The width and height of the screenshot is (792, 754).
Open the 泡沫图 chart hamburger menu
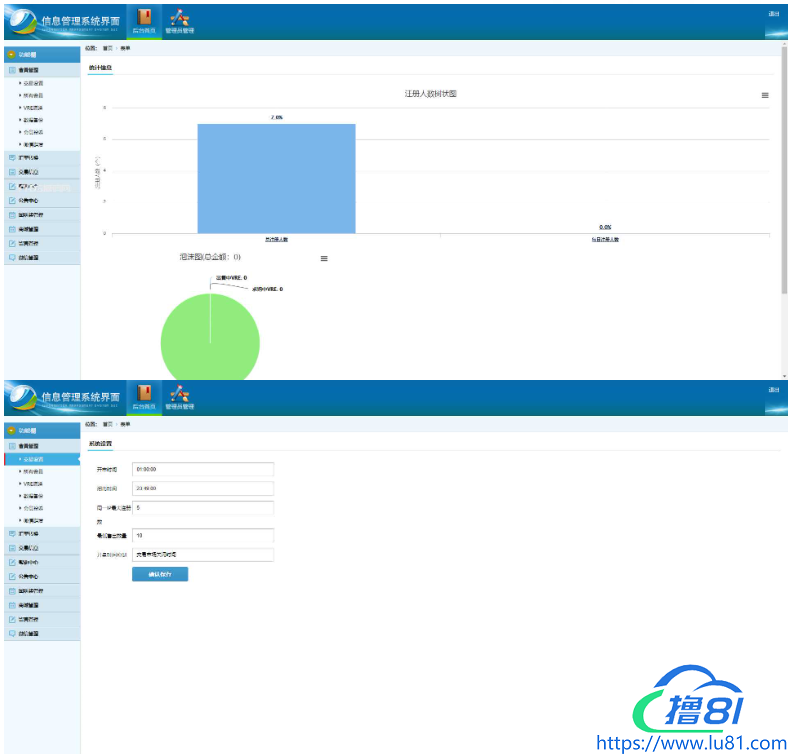(323, 258)
